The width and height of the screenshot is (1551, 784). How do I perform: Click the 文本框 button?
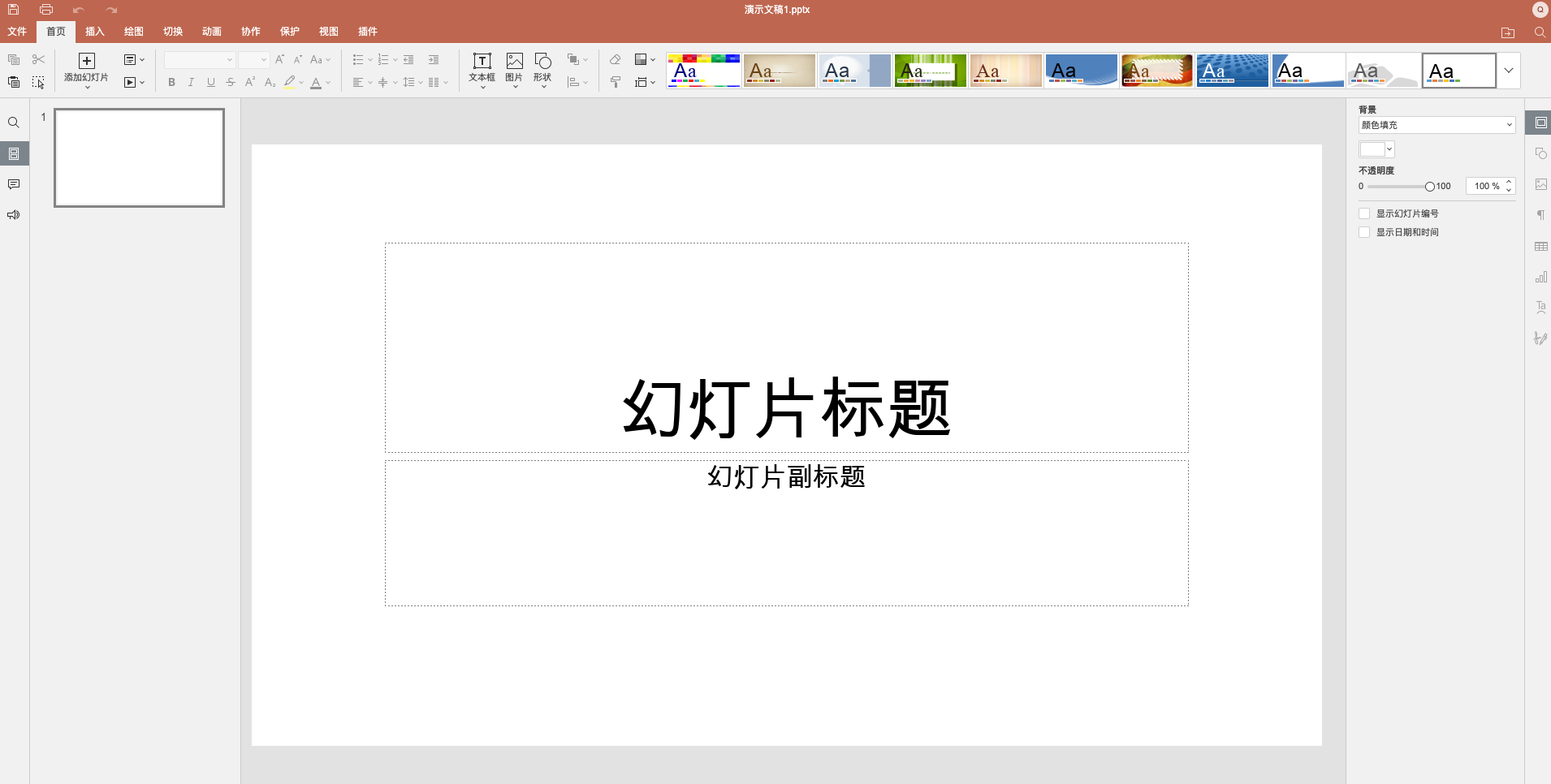coord(482,69)
